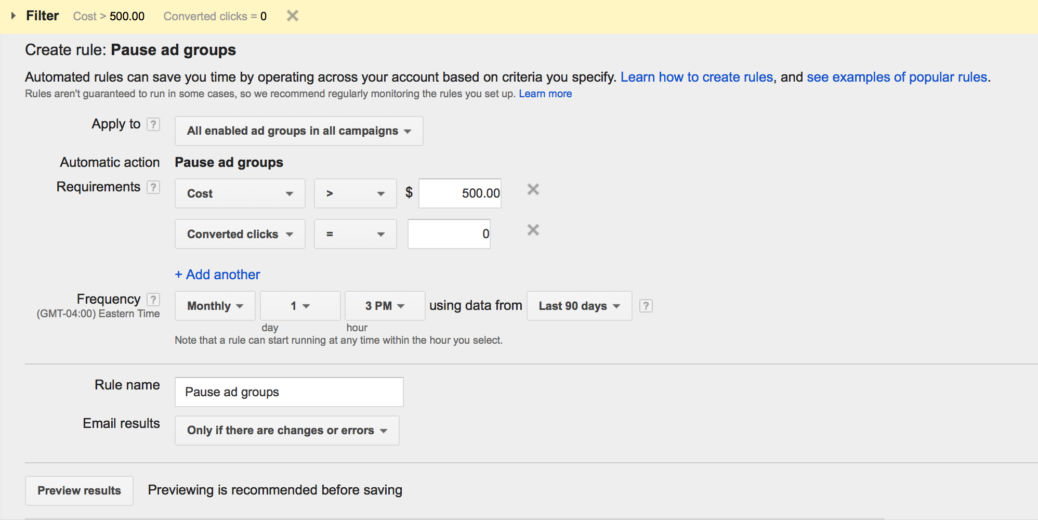Click help icon next to Apply to
1038x520 pixels.
point(153,124)
